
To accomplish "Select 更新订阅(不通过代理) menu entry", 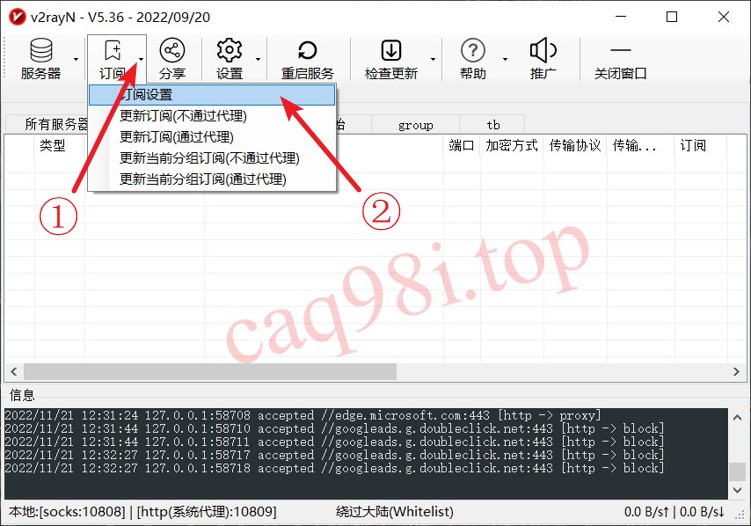I will tap(212, 116).
